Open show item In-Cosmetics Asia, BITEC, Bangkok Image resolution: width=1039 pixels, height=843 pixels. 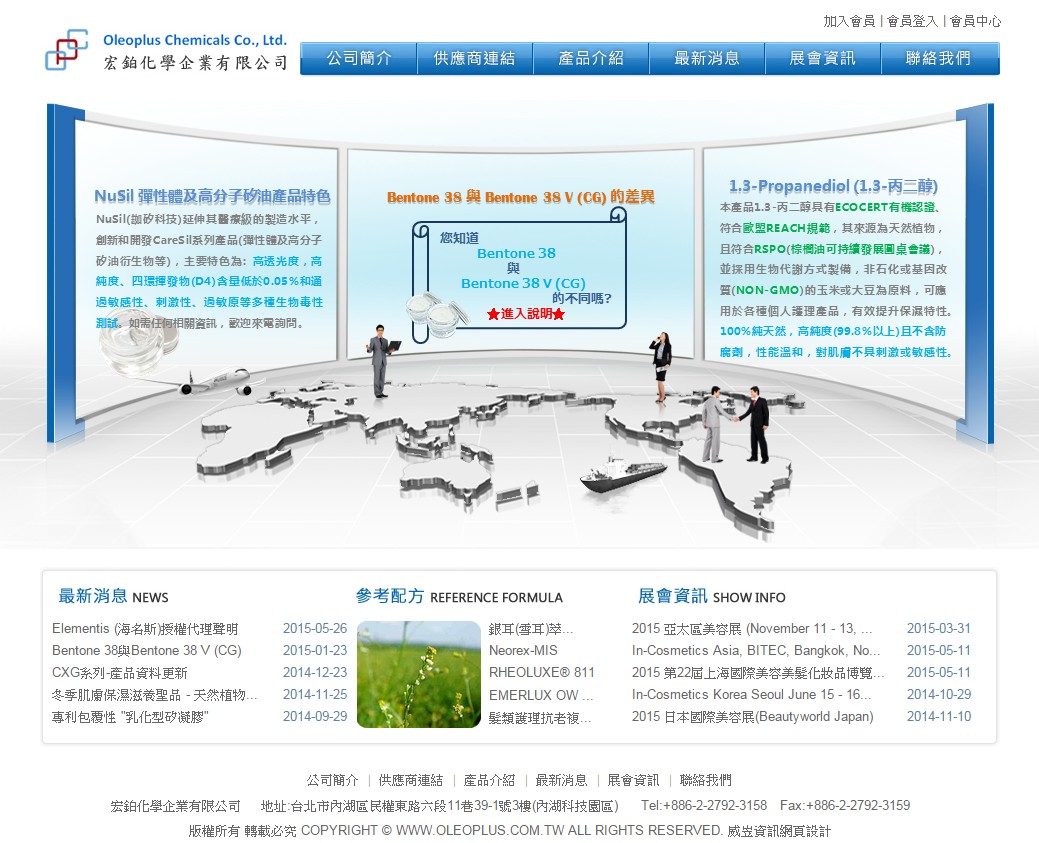click(756, 650)
